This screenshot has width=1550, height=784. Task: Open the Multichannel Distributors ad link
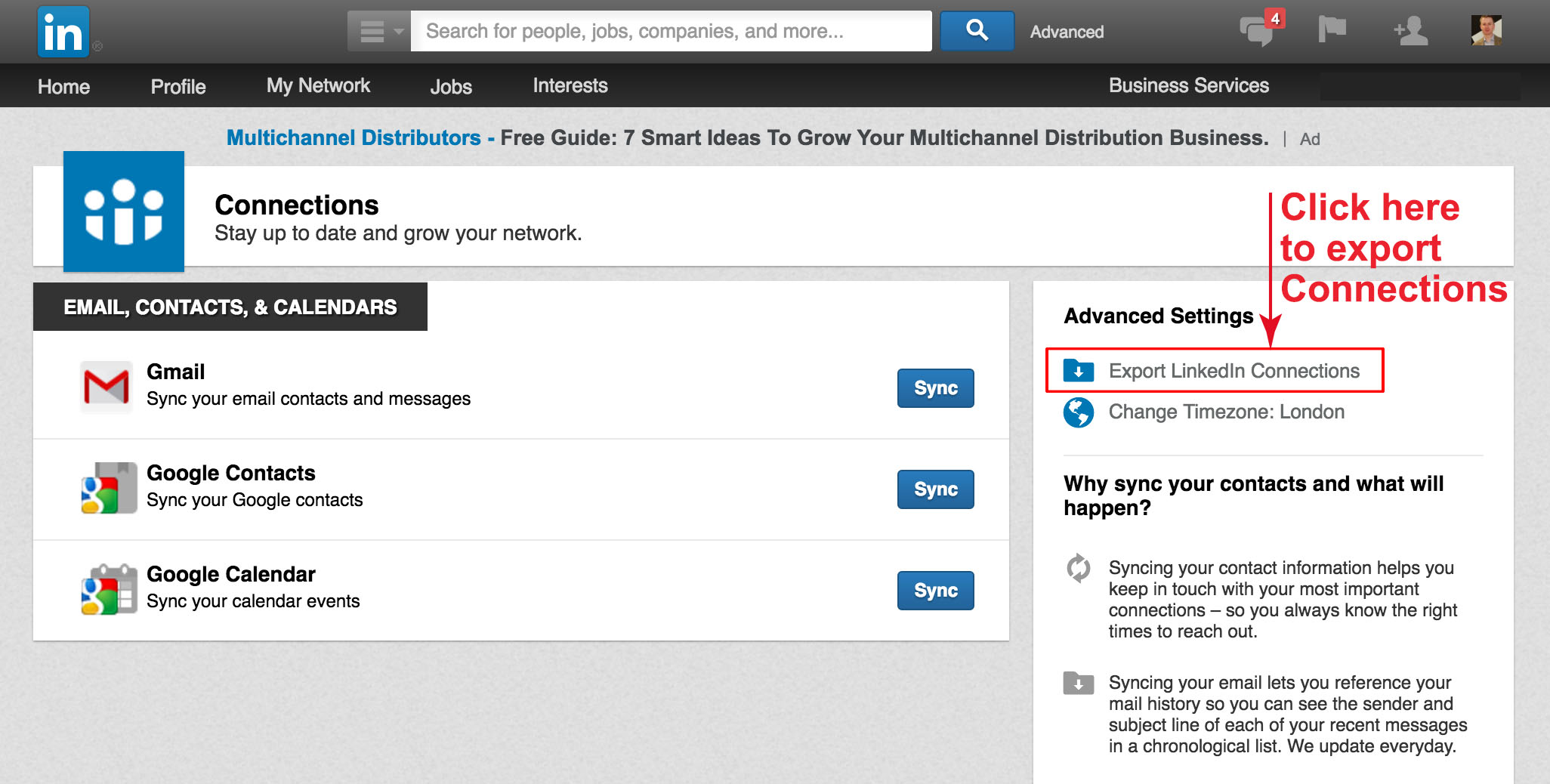point(354,137)
